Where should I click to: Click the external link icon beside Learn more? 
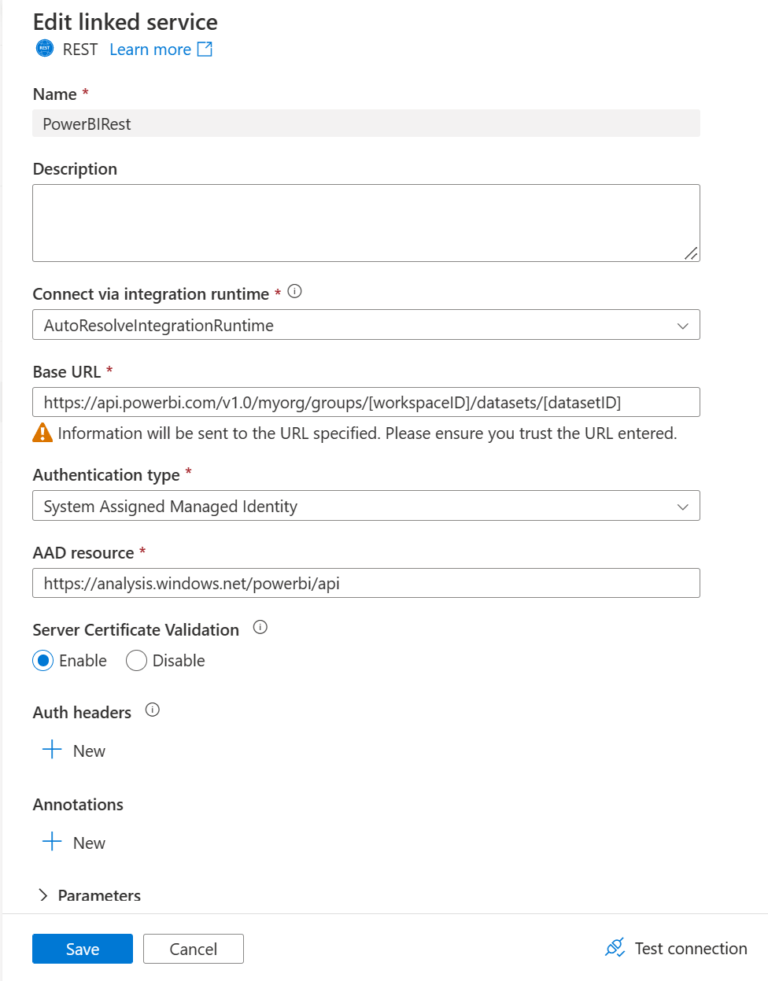[206, 48]
